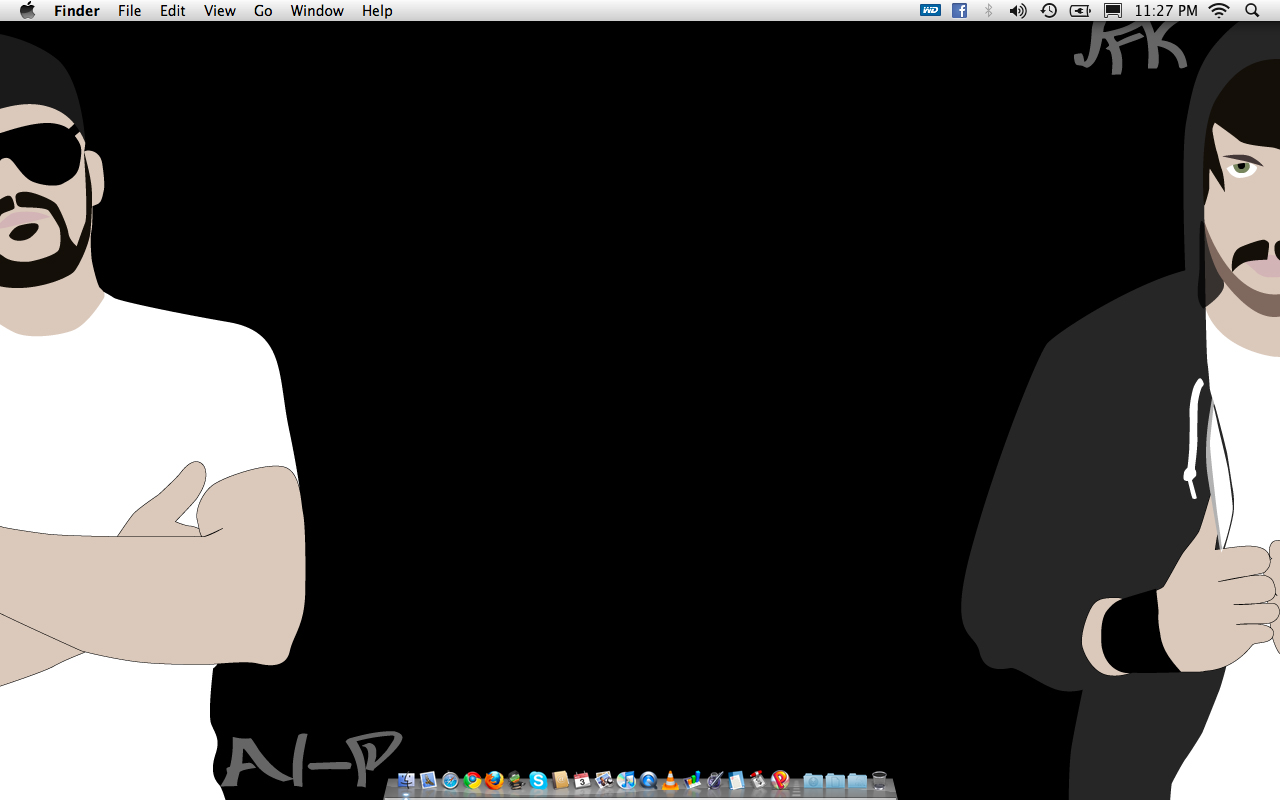The height and width of the screenshot is (800, 1280).
Task: Open Spotlight search magnifier
Action: (x=1252, y=10)
